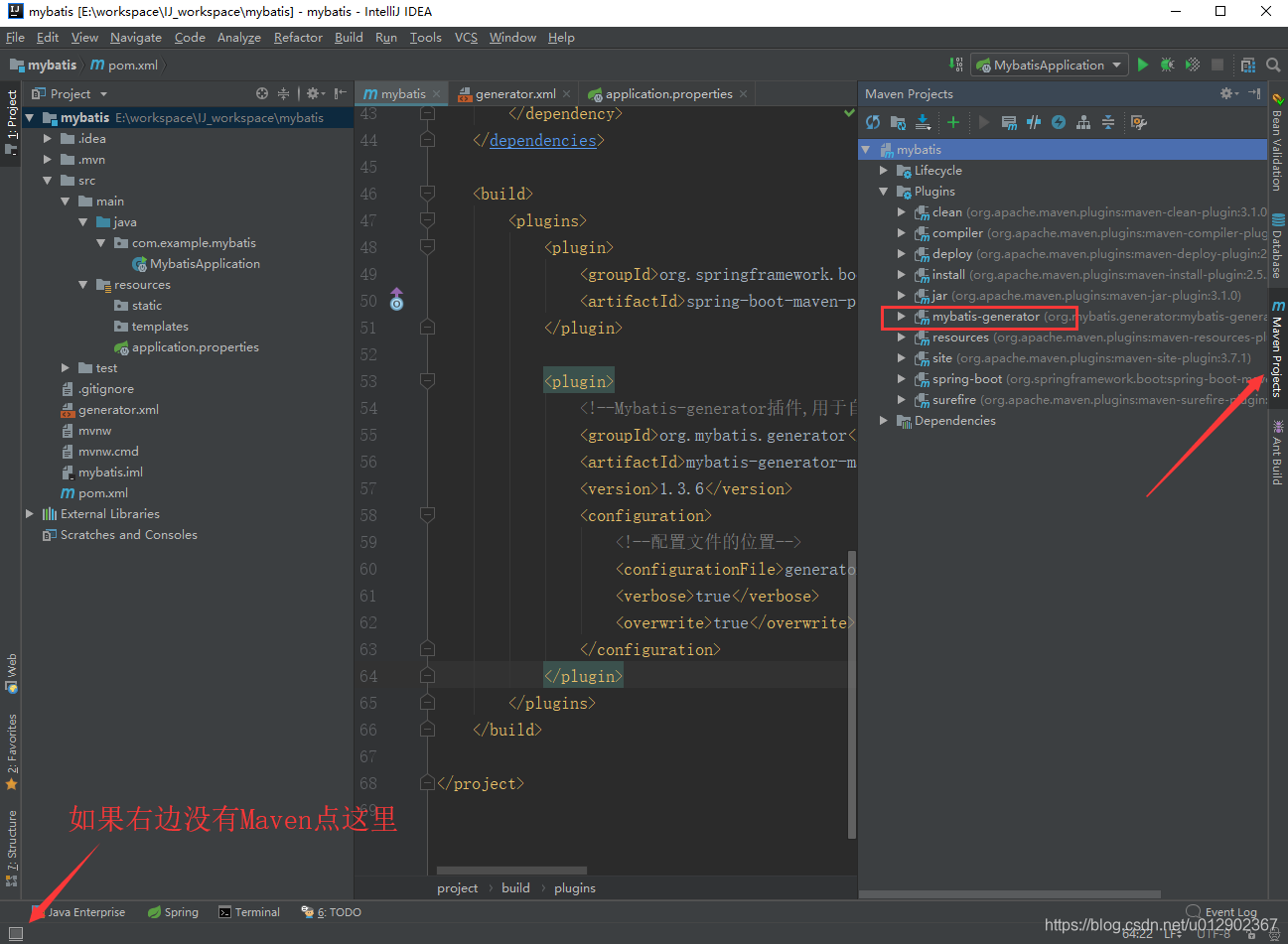Screen dimensions: 1288x944
Task: Toggle the Database side tool button
Action: pyautogui.click(x=1278, y=245)
